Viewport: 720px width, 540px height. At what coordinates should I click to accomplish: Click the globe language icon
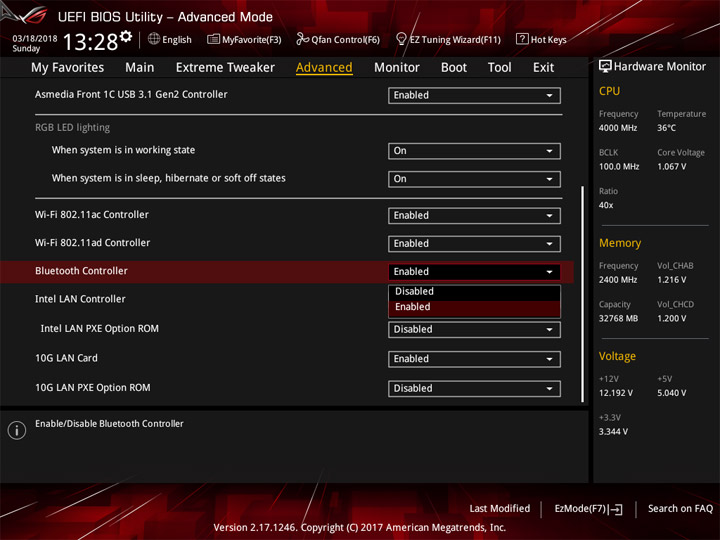(154, 39)
